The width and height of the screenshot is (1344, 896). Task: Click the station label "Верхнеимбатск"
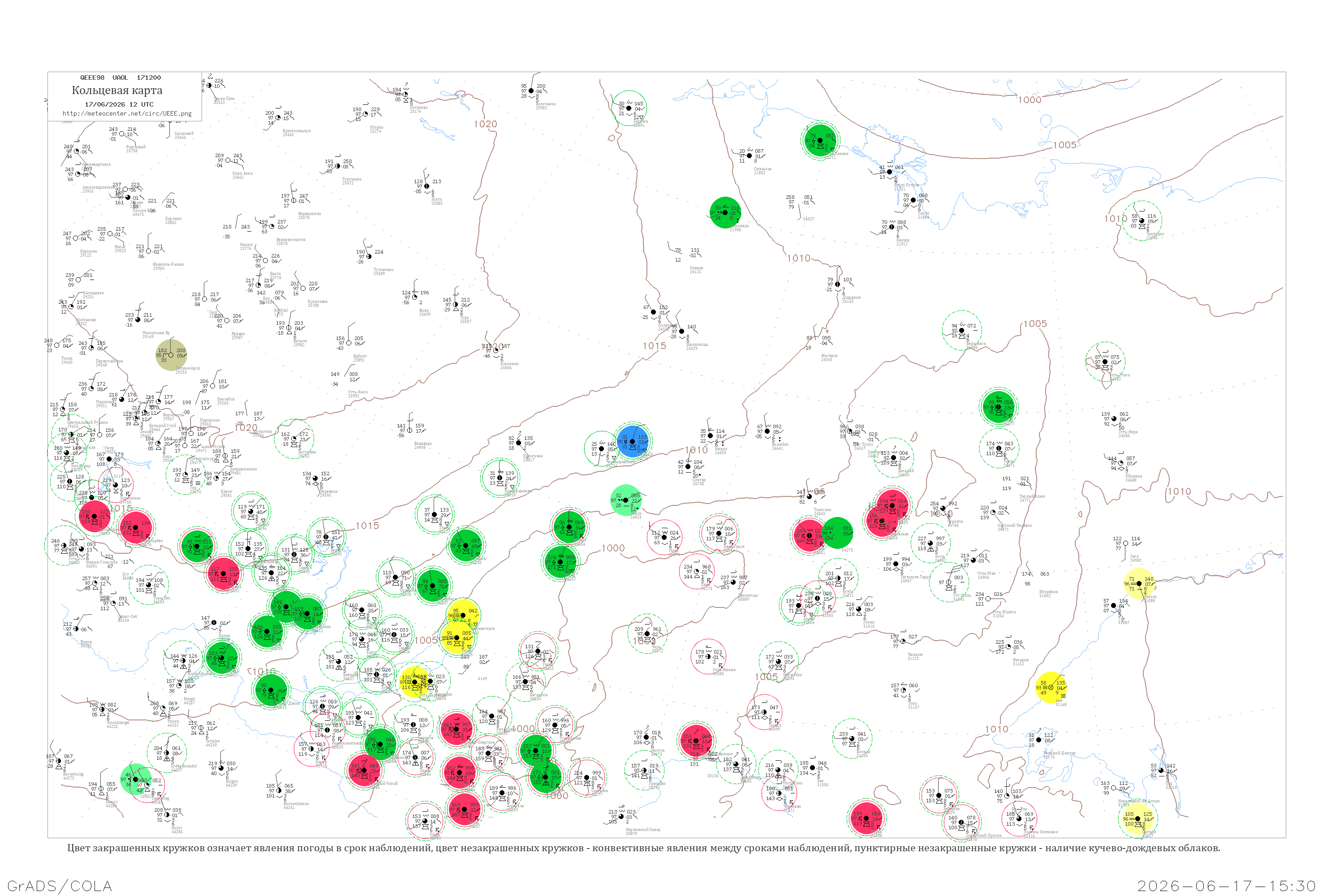click(x=291, y=240)
